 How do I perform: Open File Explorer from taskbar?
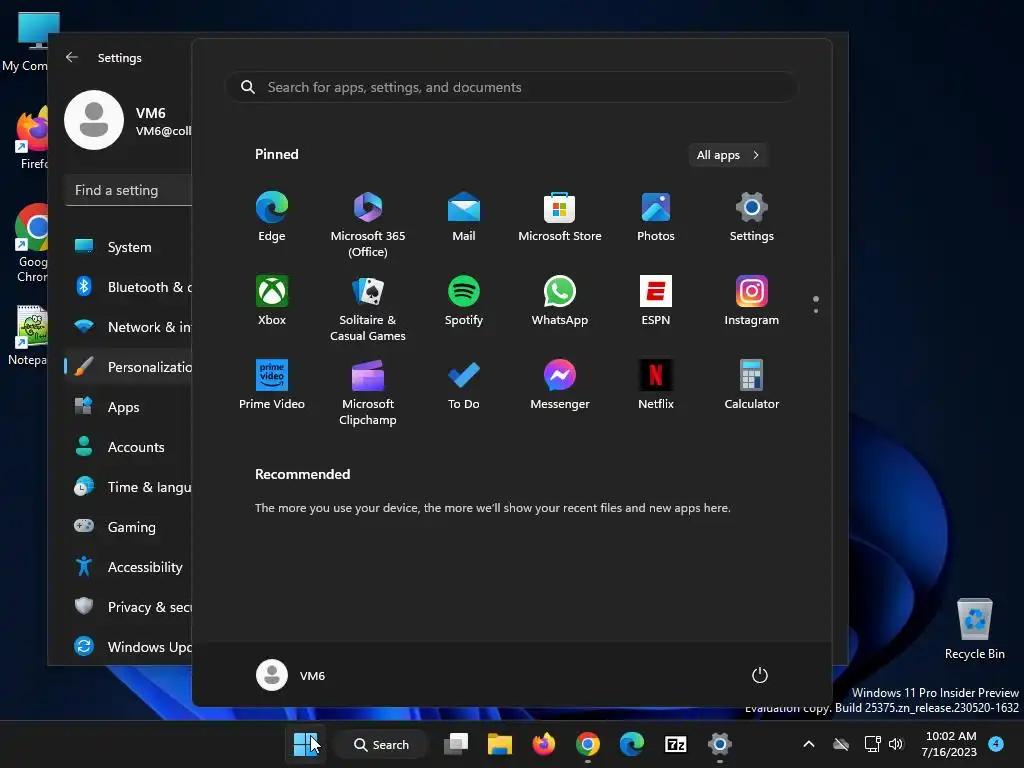point(500,744)
